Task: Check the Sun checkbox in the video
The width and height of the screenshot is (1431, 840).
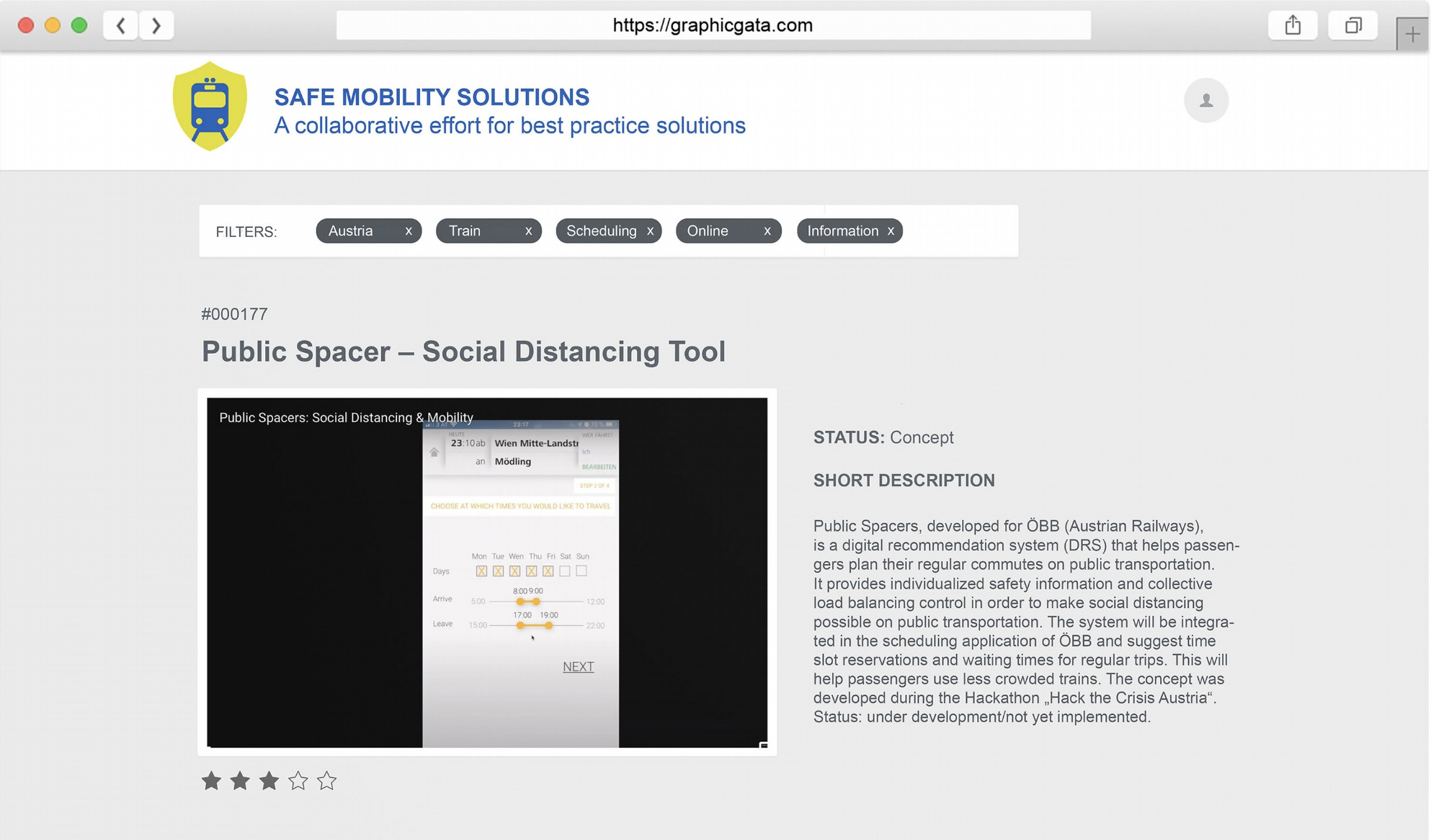Action: pyautogui.click(x=581, y=571)
